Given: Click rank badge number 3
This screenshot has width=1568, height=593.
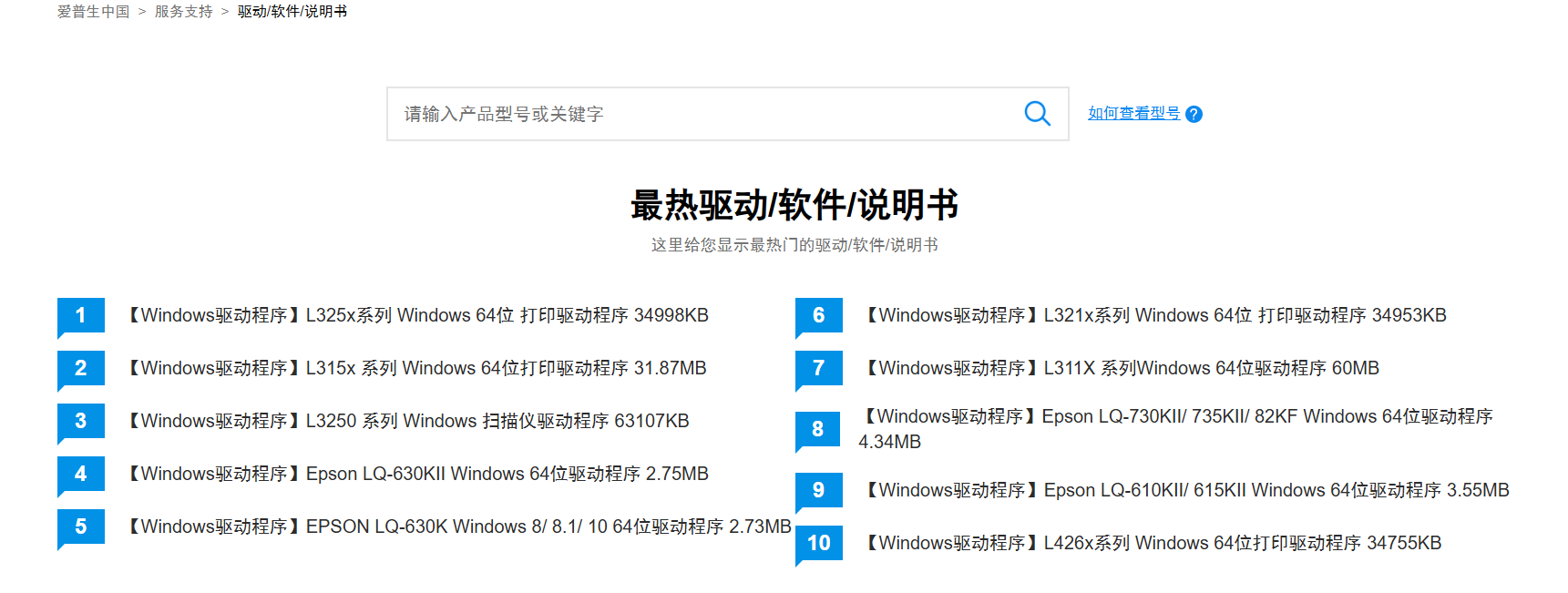Looking at the screenshot, I should tap(81, 422).
